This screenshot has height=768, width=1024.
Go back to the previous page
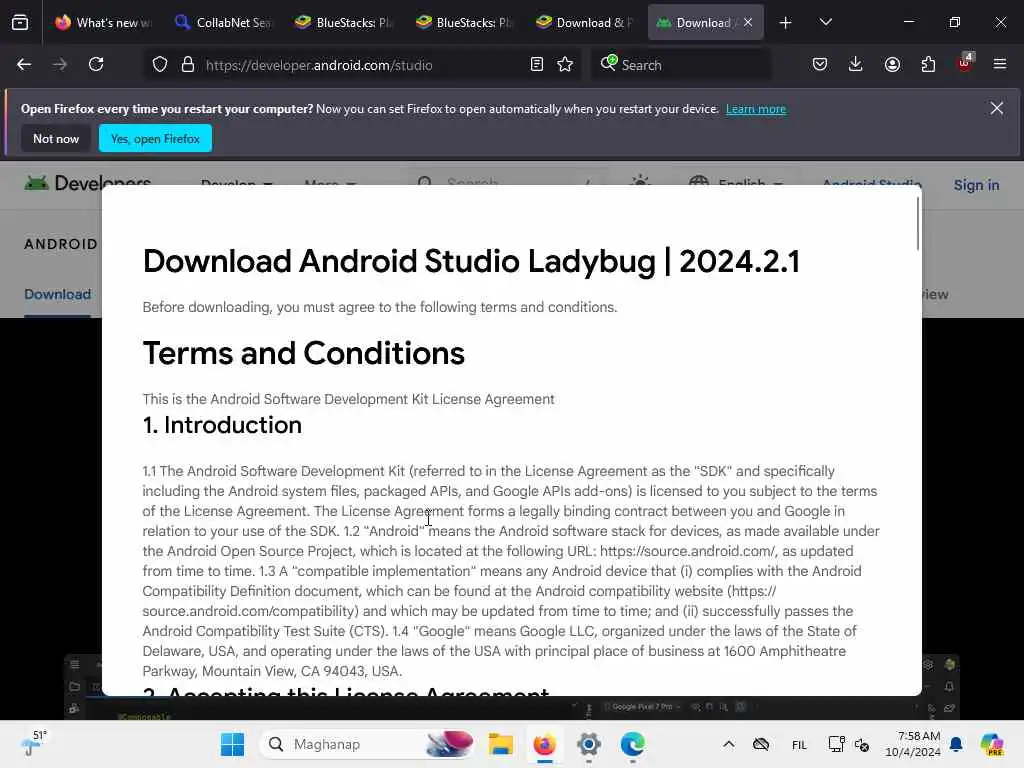(x=24, y=65)
